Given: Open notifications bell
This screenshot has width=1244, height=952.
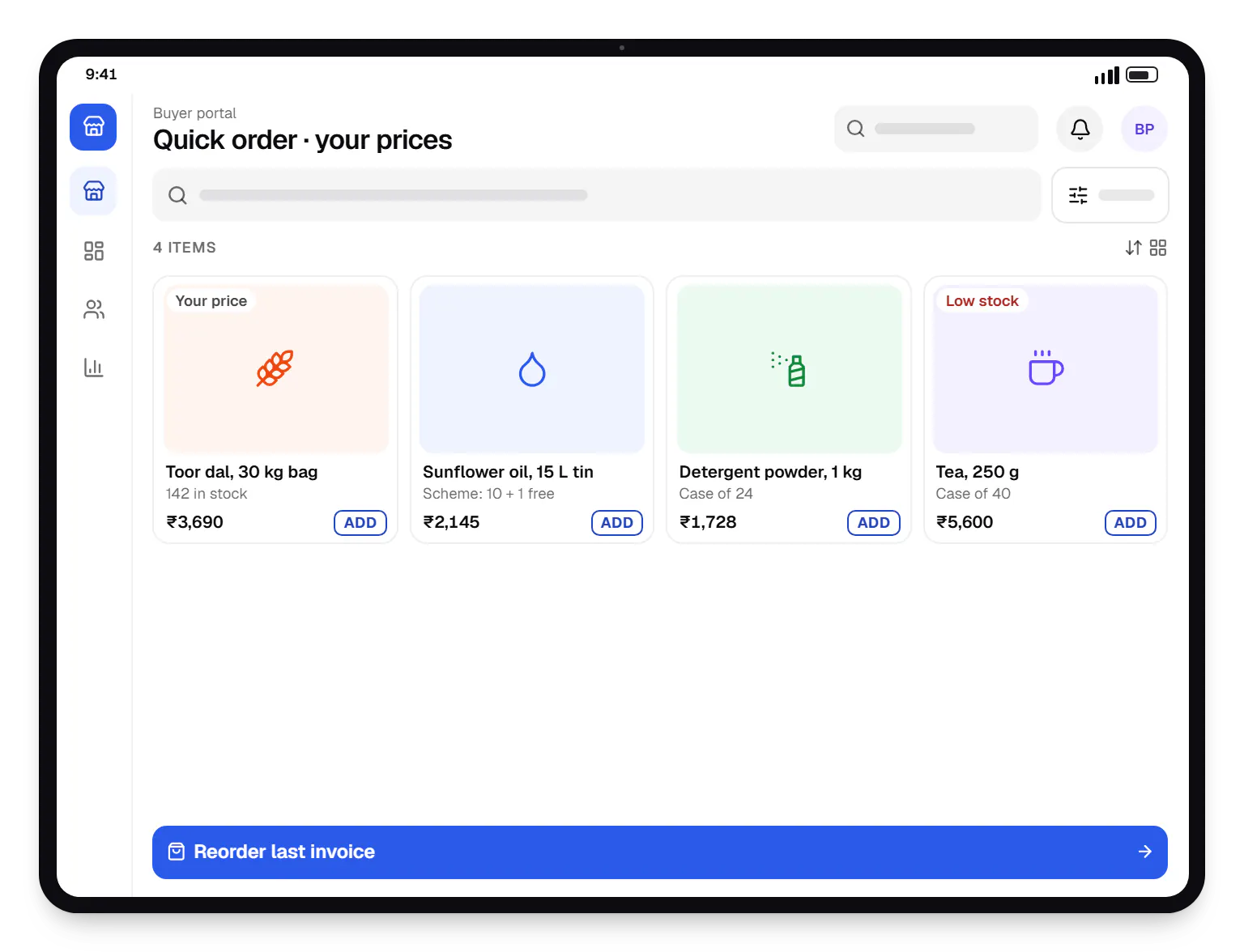Looking at the screenshot, I should point(1080,129).
